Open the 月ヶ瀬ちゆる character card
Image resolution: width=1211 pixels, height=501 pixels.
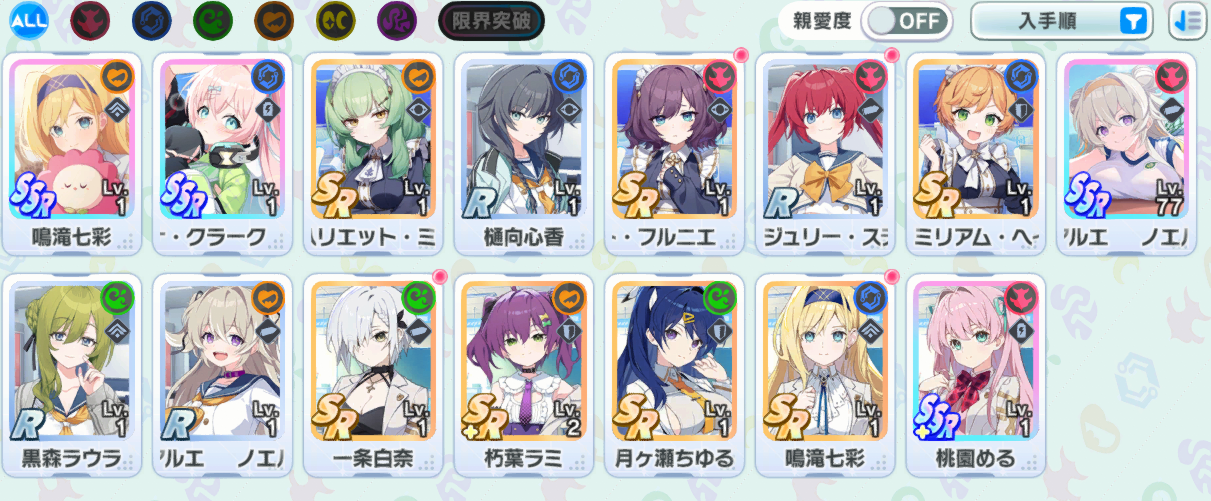tap(674, 374)
